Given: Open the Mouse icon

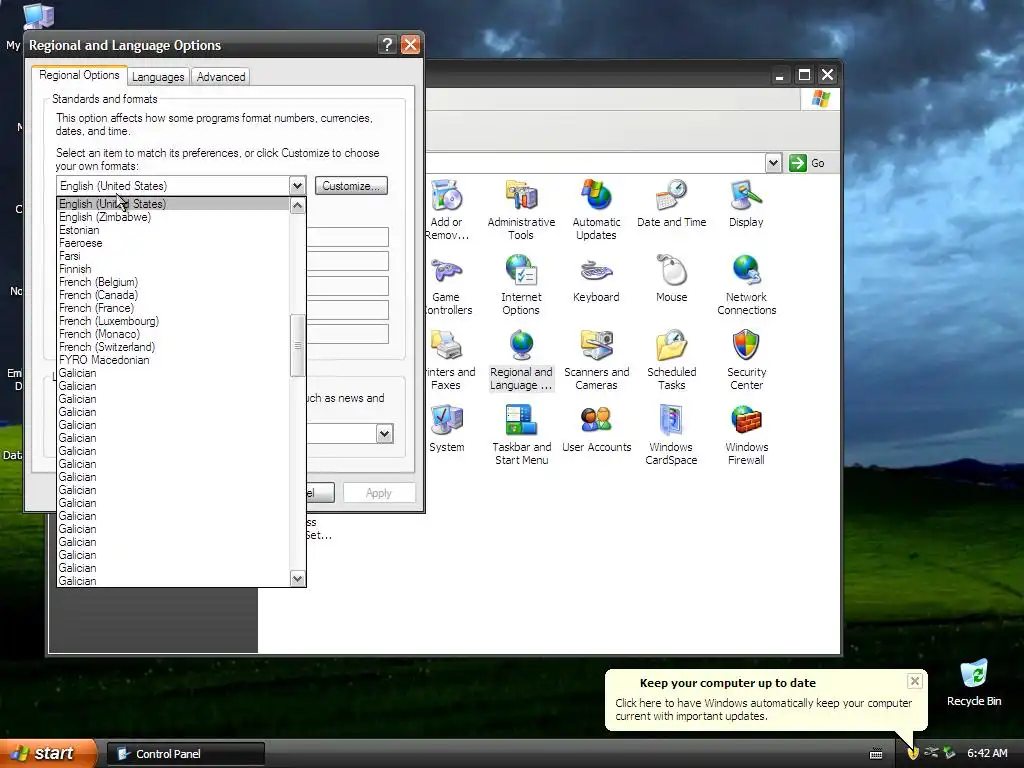Looking at the screenshot, I should click(671, 278).
